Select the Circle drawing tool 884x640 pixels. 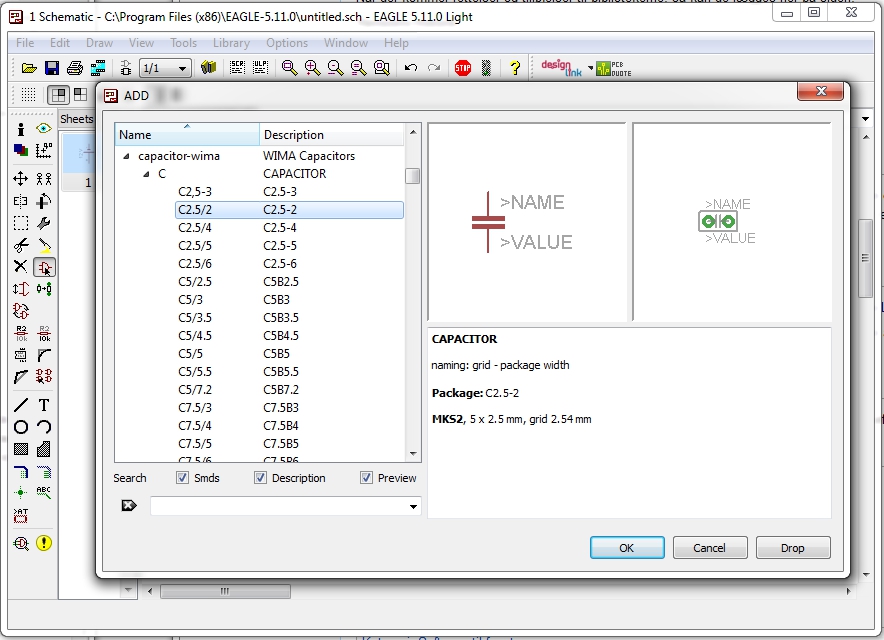(20, 427)
